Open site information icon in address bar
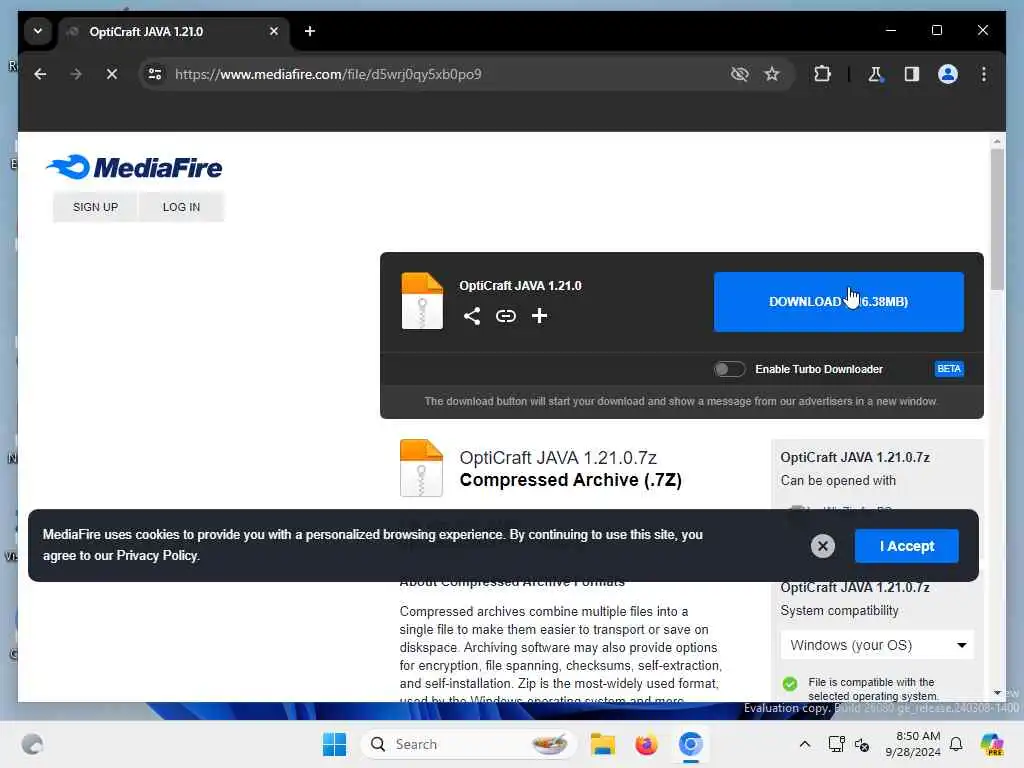This screenshot has width=1024, height=768. (155, 74)
